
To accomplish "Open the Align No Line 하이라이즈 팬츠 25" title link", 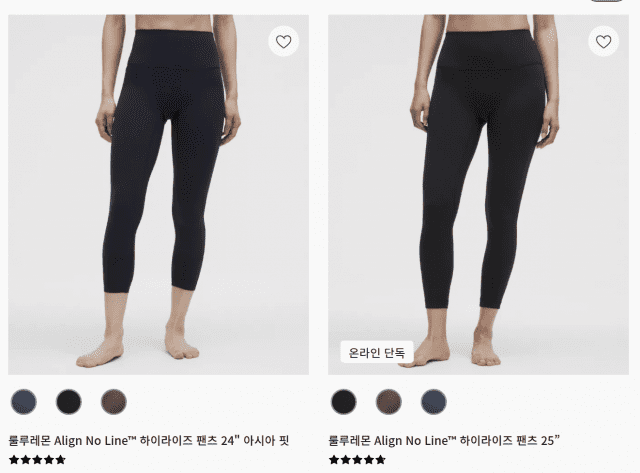I will (x=444, y=440).
